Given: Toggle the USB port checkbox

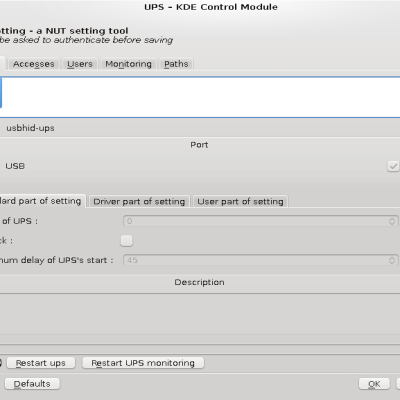Looking at the screenshot, I should [393, 166].
